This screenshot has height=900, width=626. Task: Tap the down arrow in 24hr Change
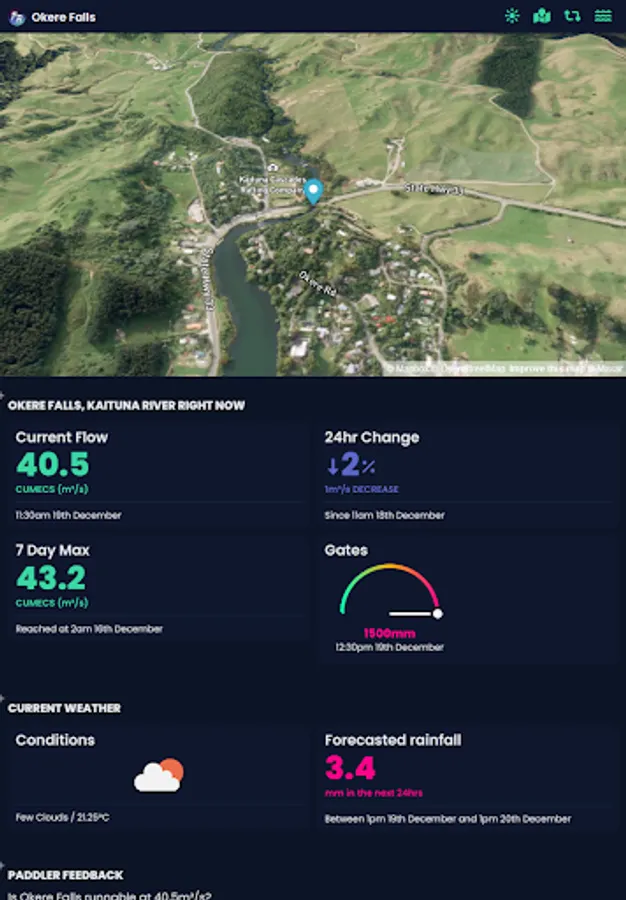point(332,466)
